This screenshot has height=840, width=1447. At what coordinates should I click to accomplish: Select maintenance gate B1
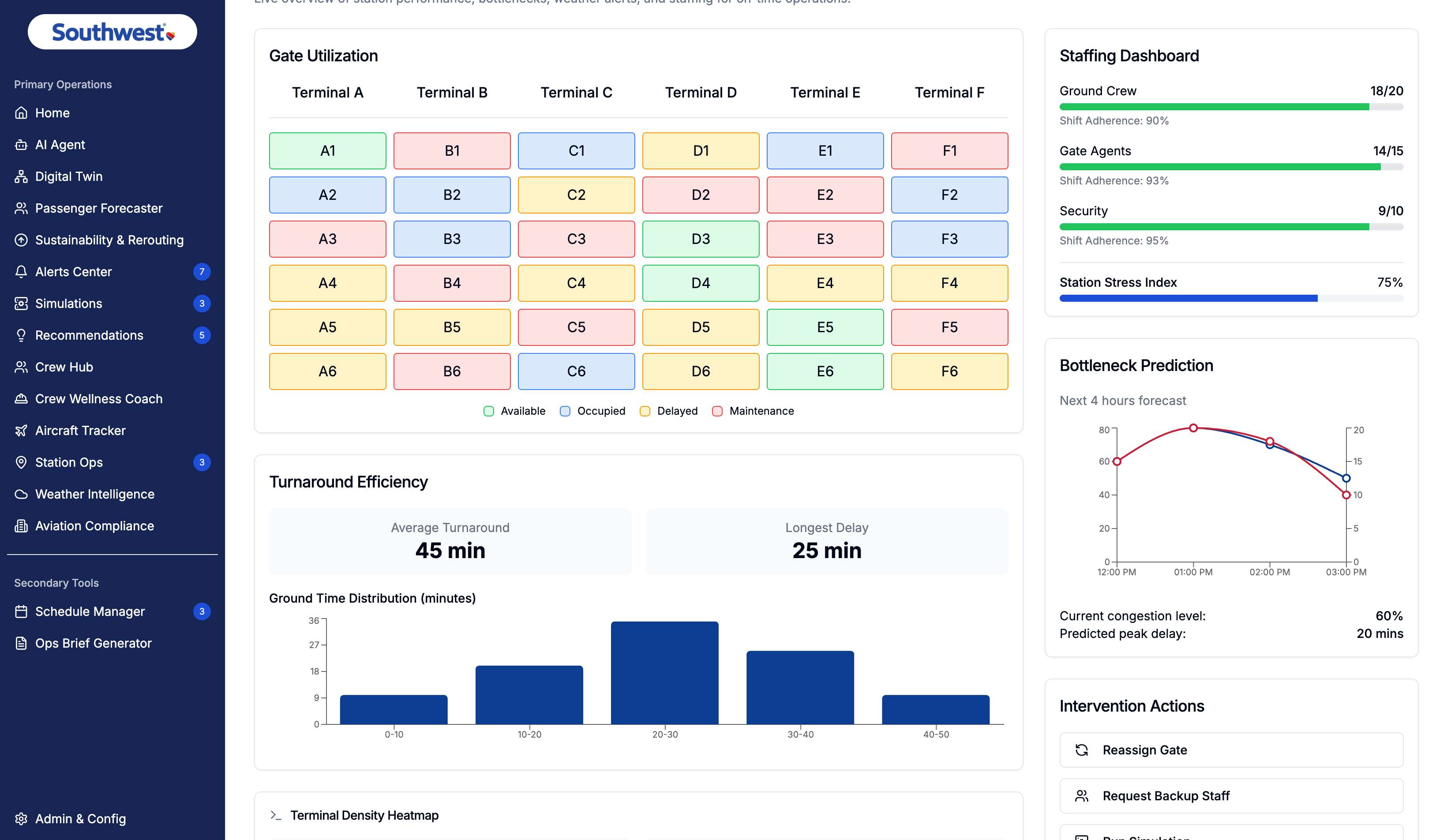[452, 151]
